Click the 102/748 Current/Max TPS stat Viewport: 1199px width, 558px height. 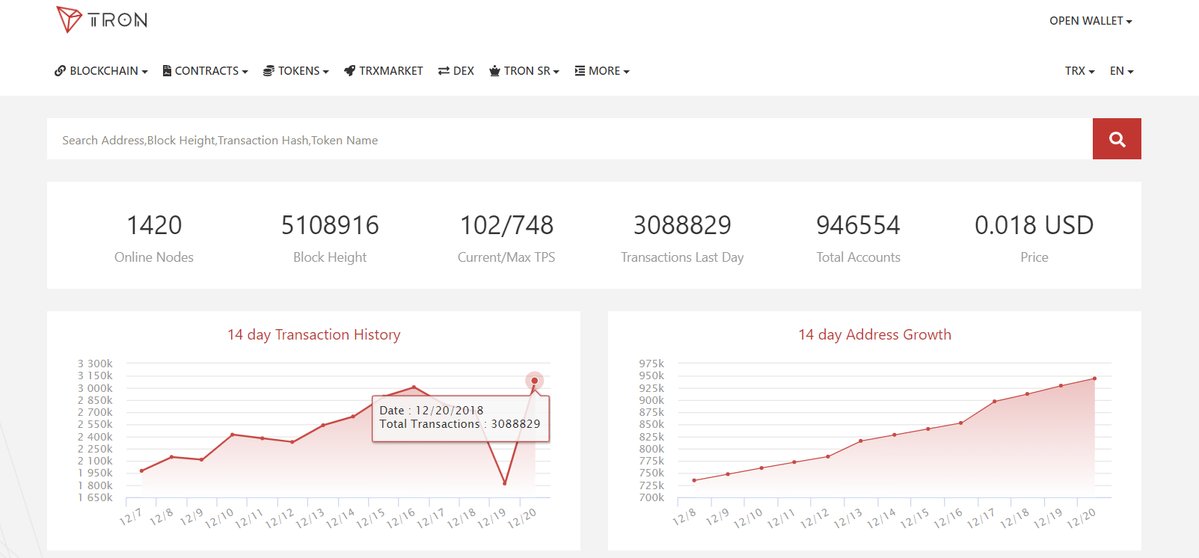coord(506,238)
